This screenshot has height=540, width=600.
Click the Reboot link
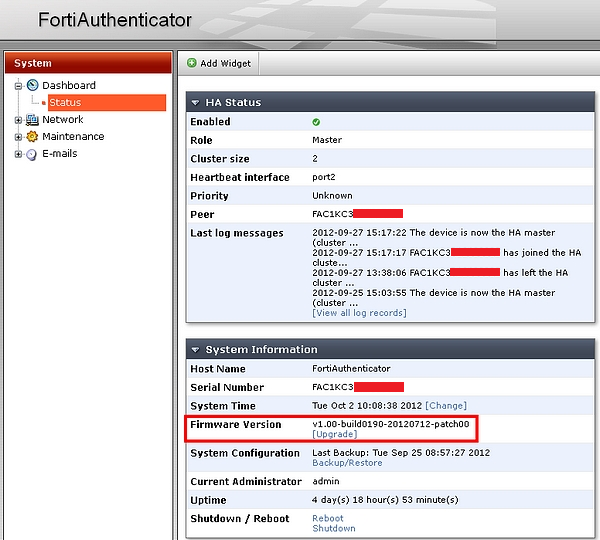pos(328,518)
